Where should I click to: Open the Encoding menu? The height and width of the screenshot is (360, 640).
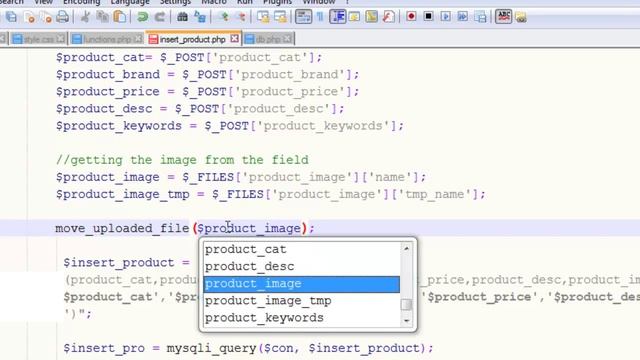click(x=81, y=2)
